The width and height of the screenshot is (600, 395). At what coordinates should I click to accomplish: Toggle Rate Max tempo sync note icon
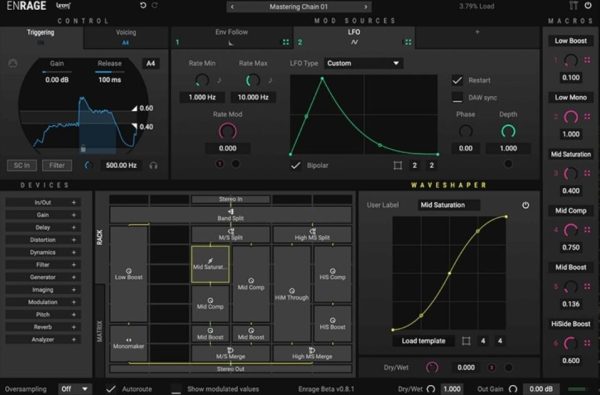270,80
